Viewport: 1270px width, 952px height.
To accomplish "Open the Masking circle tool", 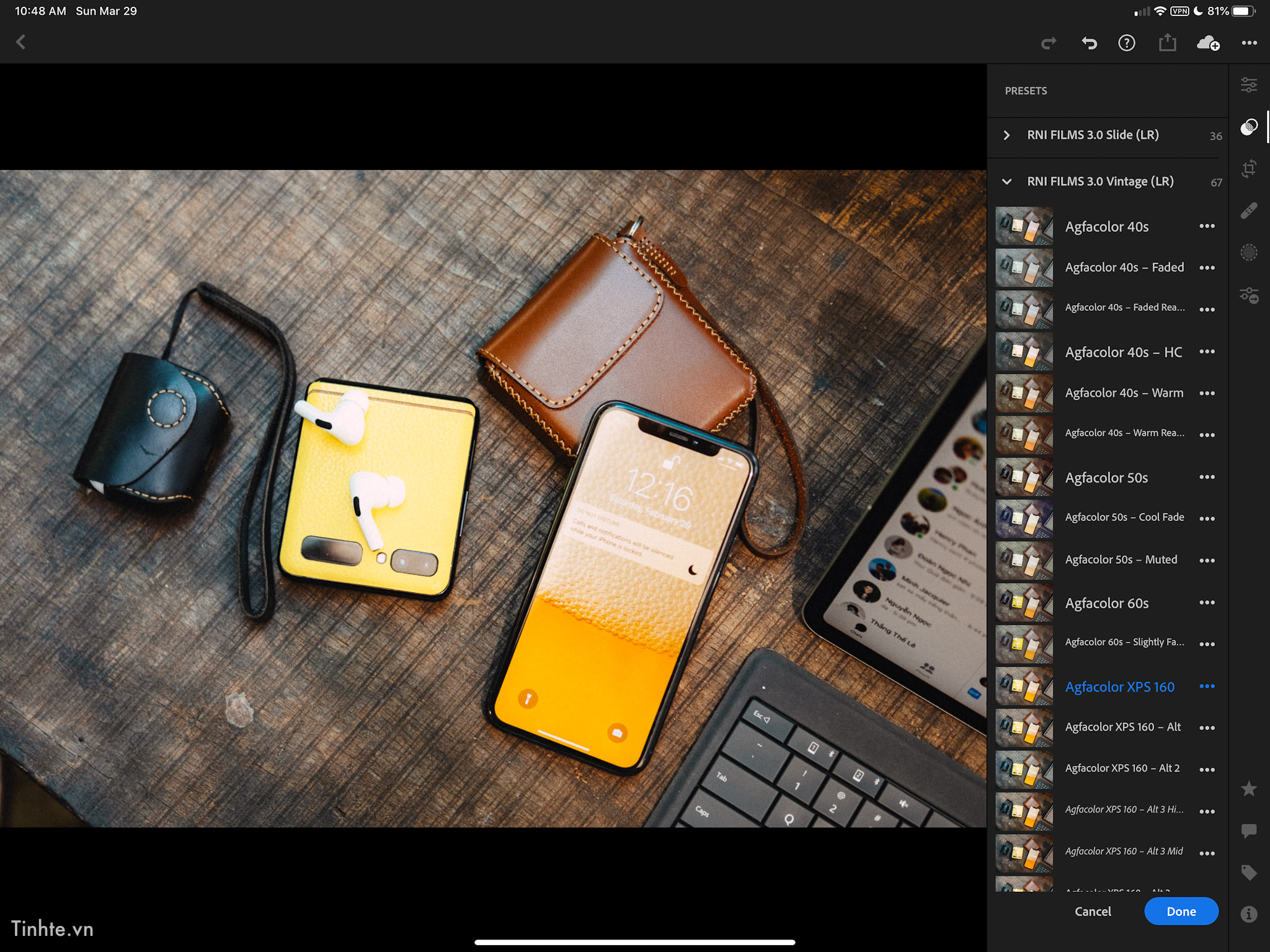I will [x=1249, y=252].
